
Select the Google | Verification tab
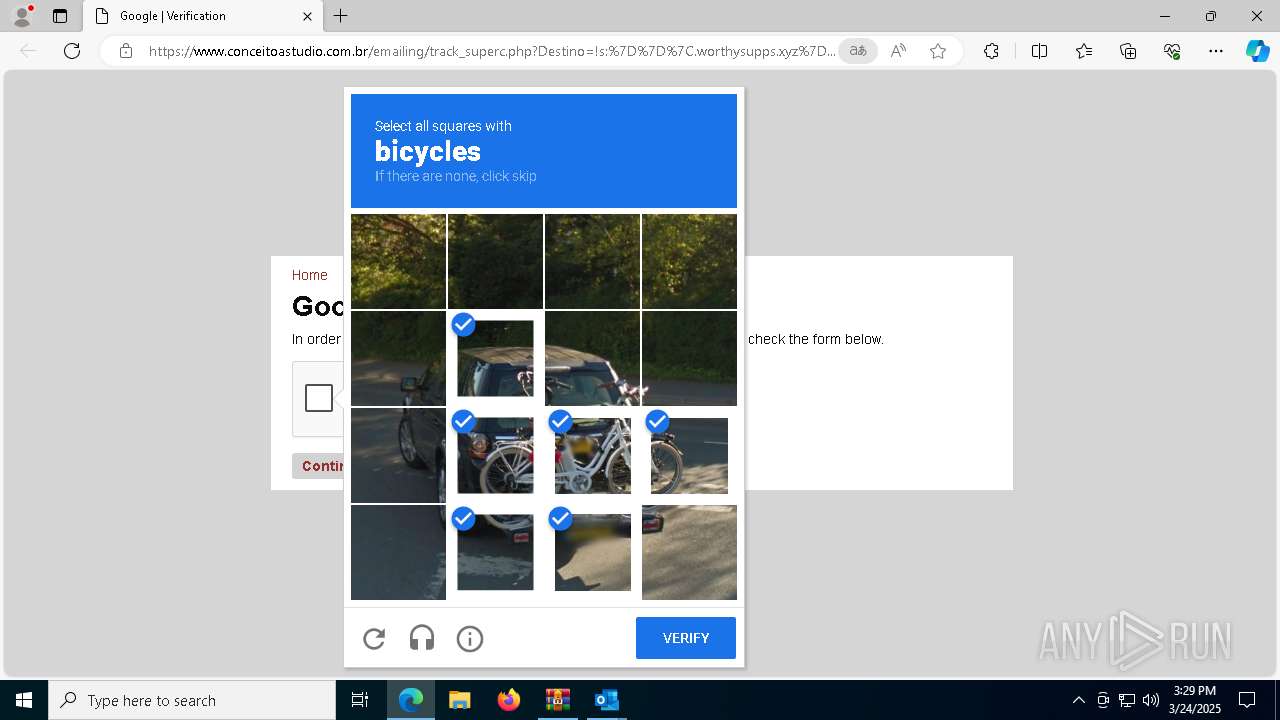pyautogui.click(x=201, y=16)
